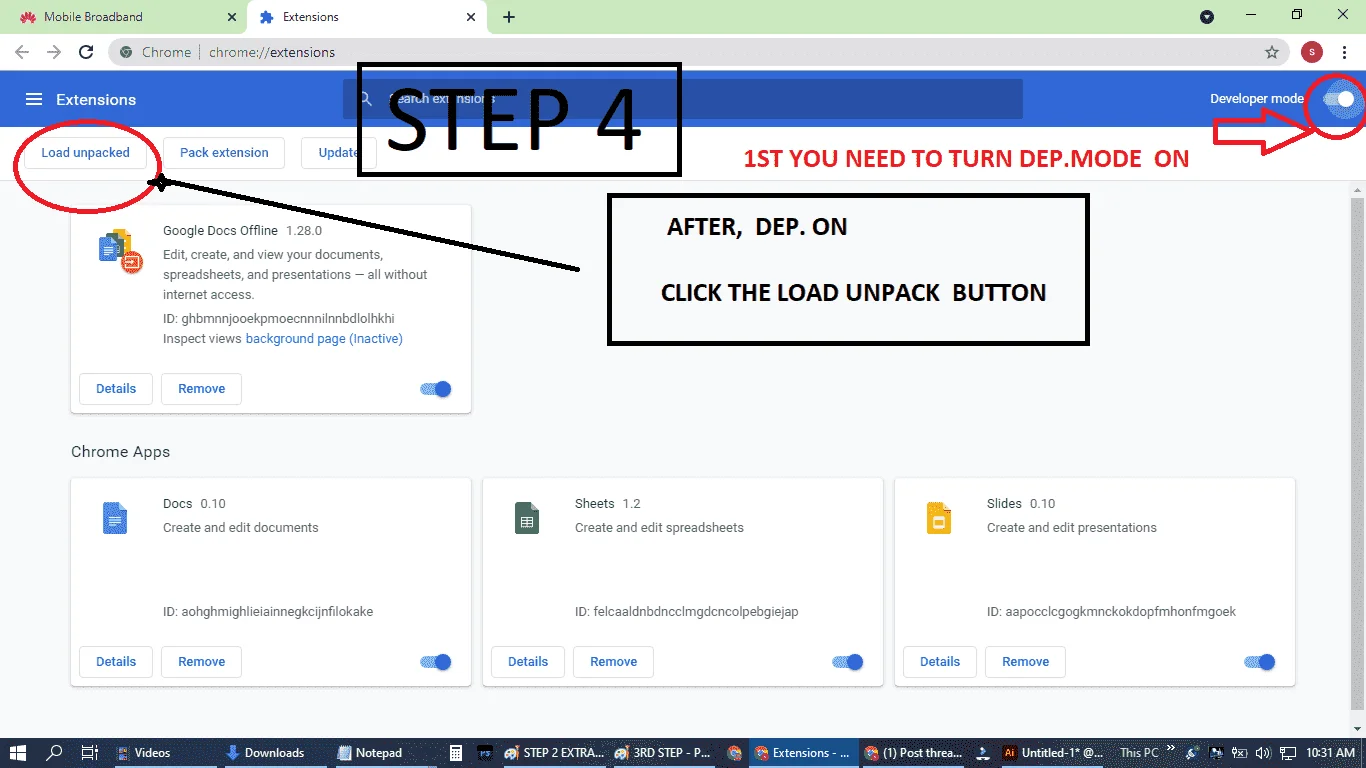Open Task View on the taskbar
1366x768 pixels.
[x=89, y=753]
